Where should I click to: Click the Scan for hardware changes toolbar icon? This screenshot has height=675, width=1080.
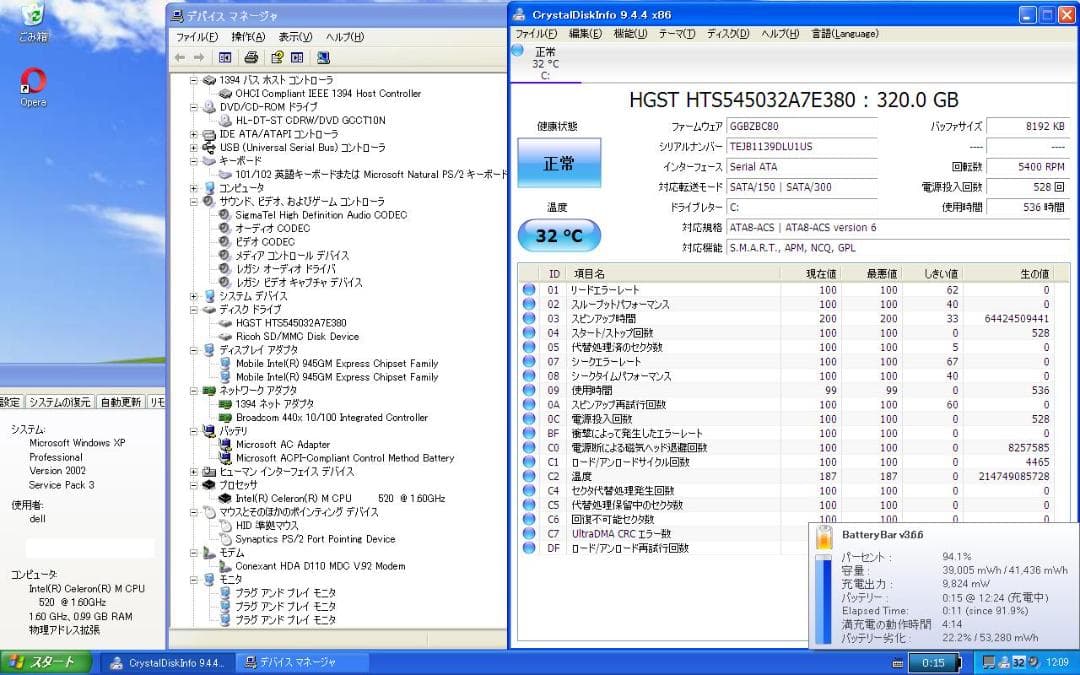pyautogui.click(x=323, y=57)
